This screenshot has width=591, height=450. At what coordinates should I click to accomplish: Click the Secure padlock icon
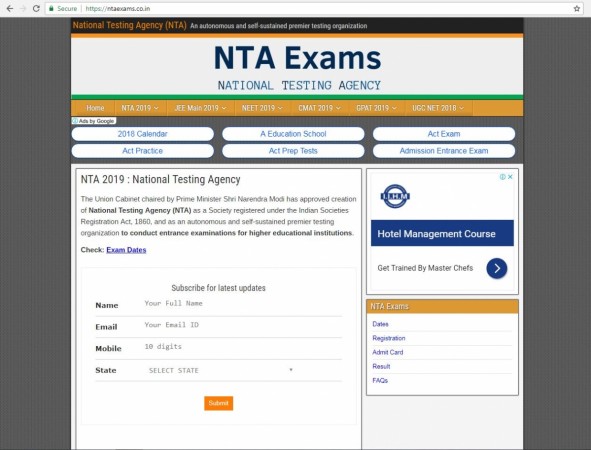click(x=51, y=8)
